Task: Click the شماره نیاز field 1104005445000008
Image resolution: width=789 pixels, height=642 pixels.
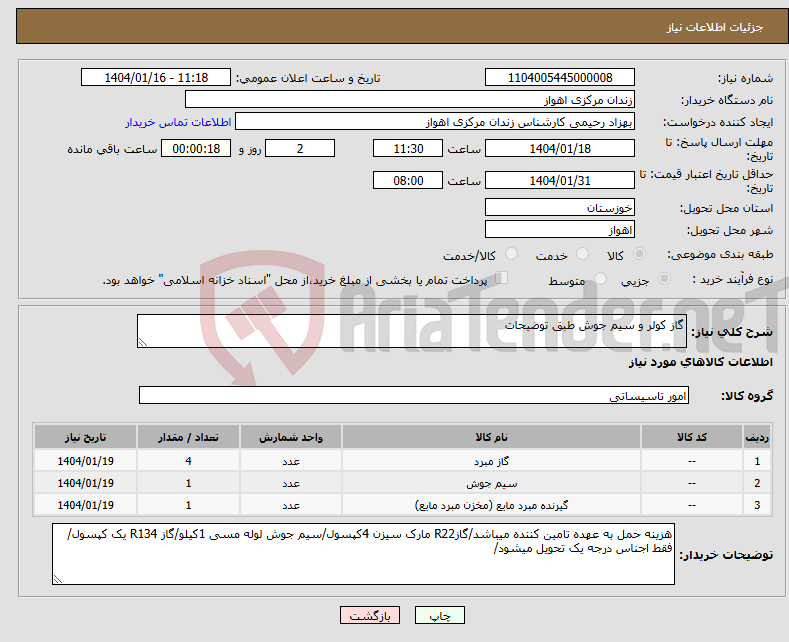Action: click(x=560, y=77)
